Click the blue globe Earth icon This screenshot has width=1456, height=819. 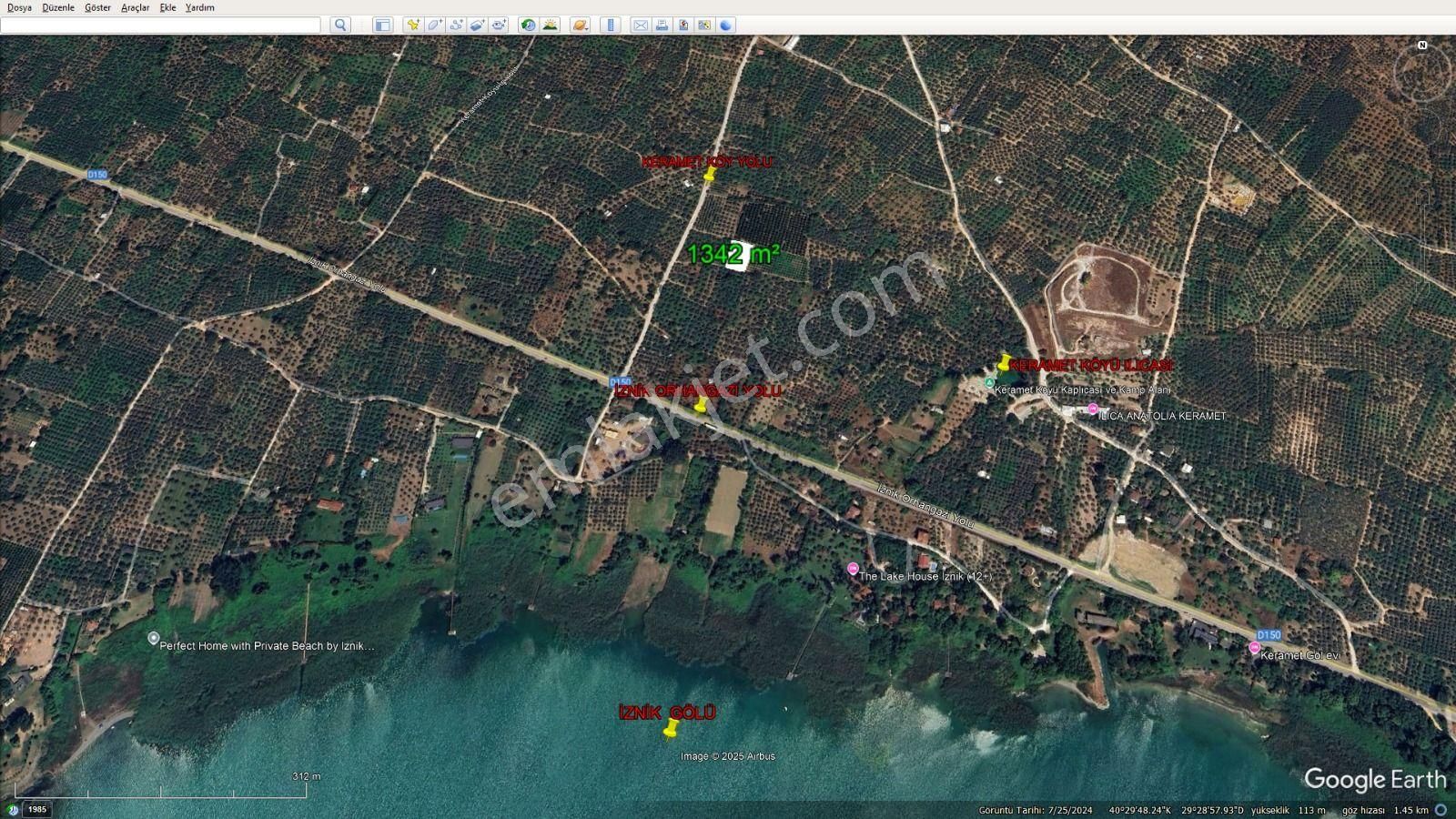tap(725, 25)
